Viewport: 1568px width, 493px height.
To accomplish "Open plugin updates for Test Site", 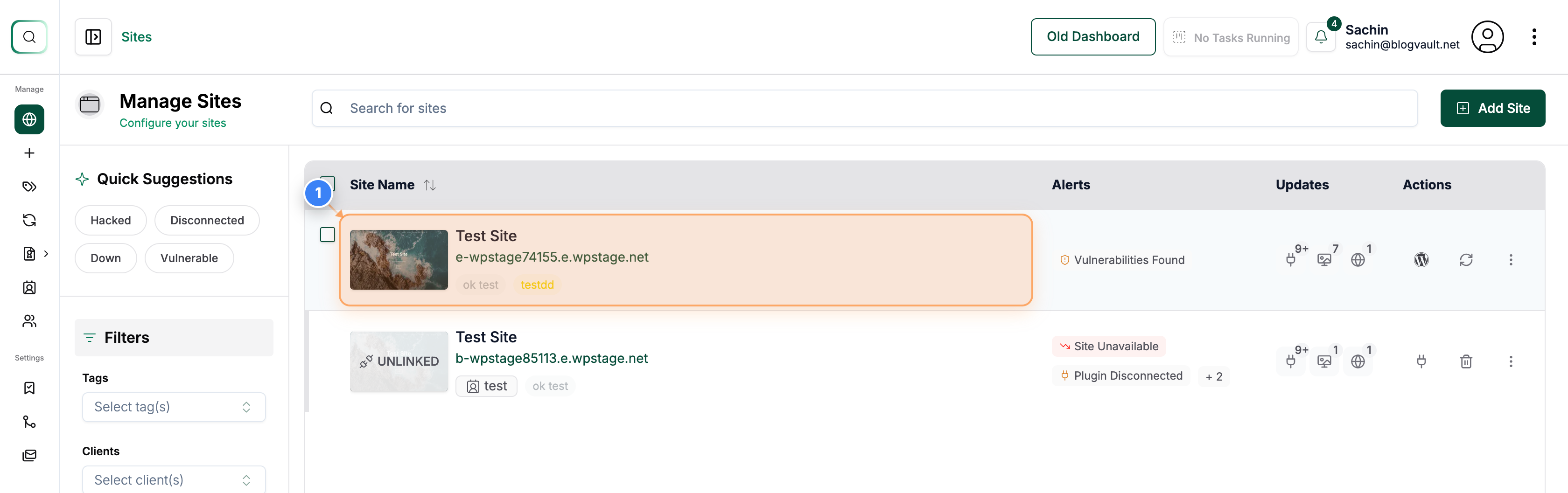I will pyautogui.click(x=1292, y=259).
